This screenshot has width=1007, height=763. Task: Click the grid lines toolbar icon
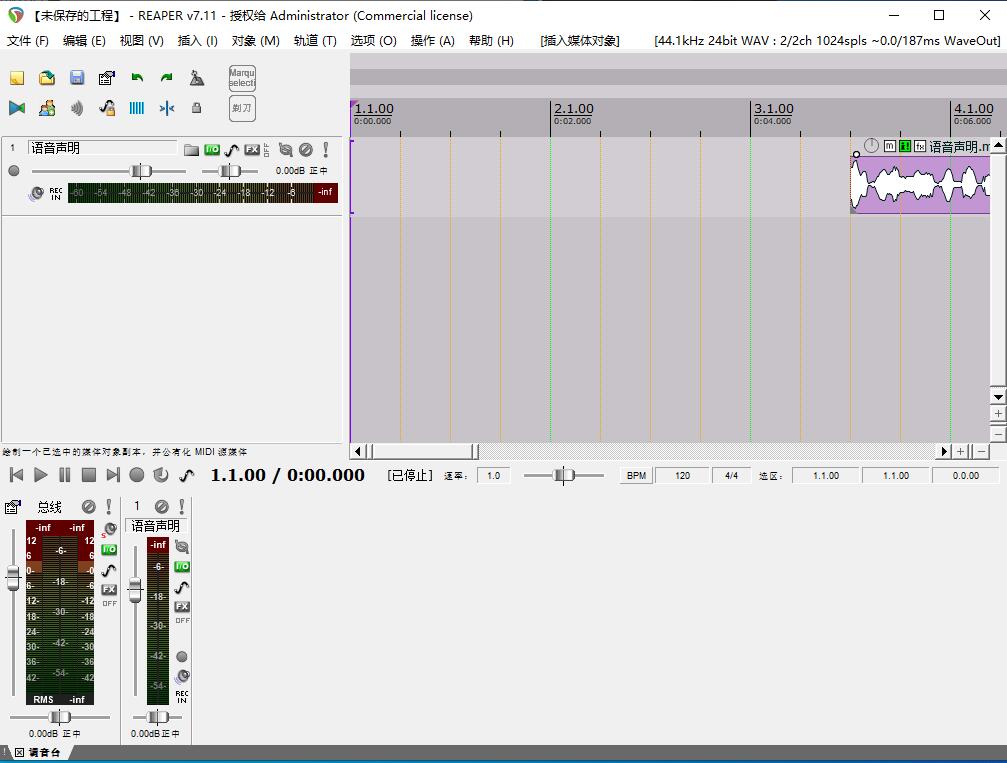coord(137,108)
